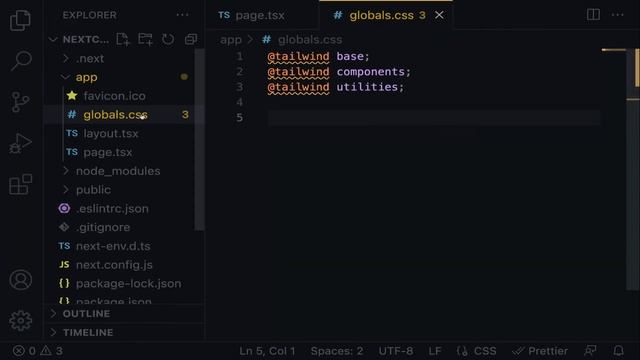The height and width of the screenshot is (360, 640).
Task: Expand the TIMELINE section
Action: tap(88, 332)
